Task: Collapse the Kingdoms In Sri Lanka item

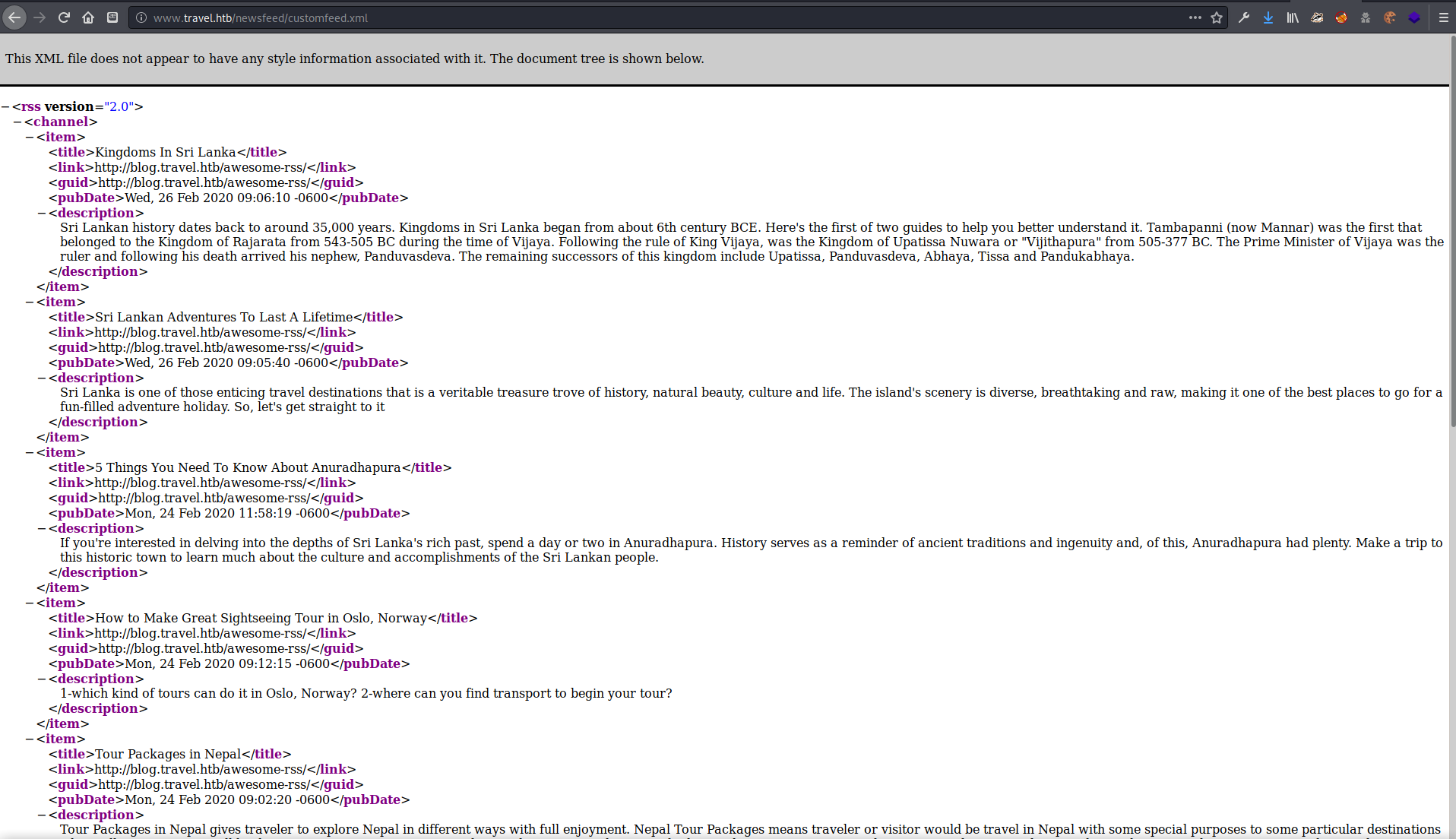Action: coord(30,138)
